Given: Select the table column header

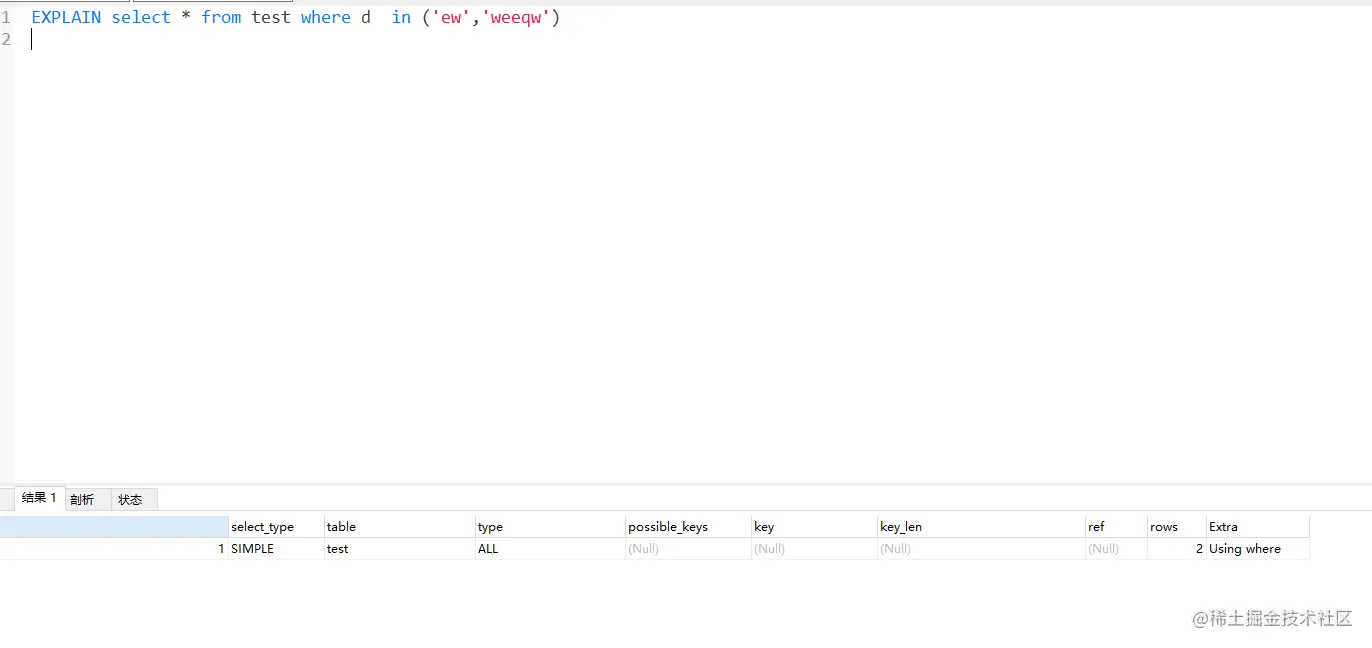Looking at the screenshot, I should (399, 527).
